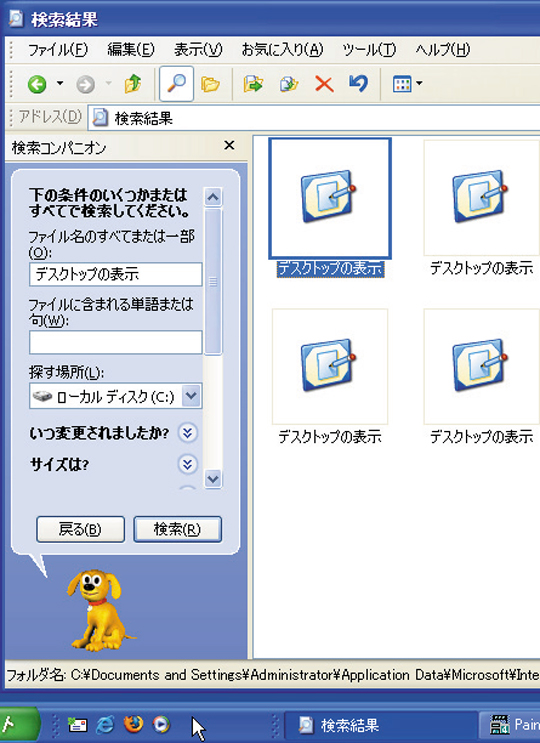This screenshot has height=743, width=540.
Task: Open the ツール(T) menu
Action: click(369, 50)
